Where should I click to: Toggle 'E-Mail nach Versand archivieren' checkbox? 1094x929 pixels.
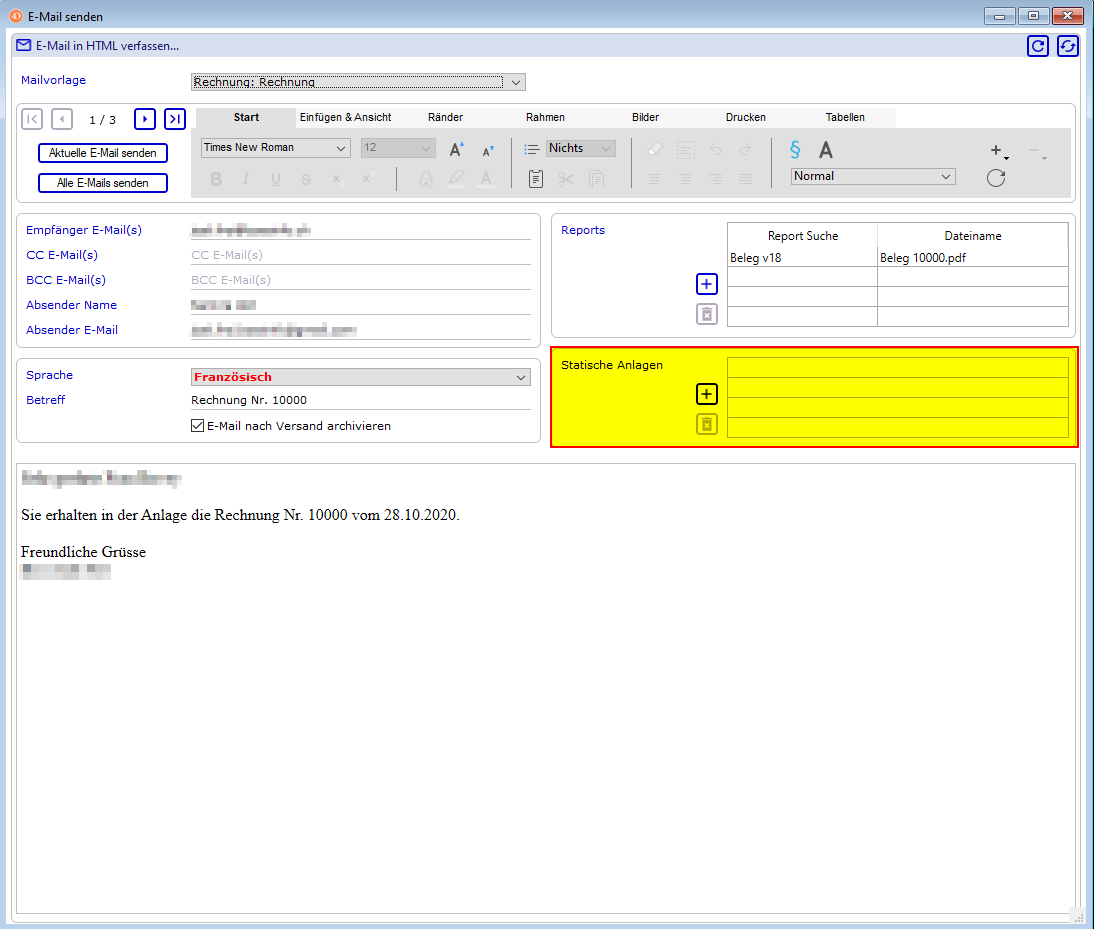197,426
